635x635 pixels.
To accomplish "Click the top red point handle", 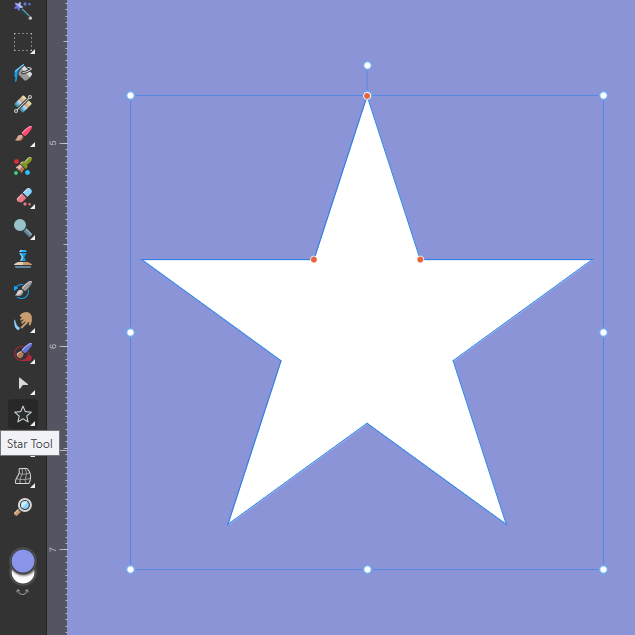I will point(367,96).
